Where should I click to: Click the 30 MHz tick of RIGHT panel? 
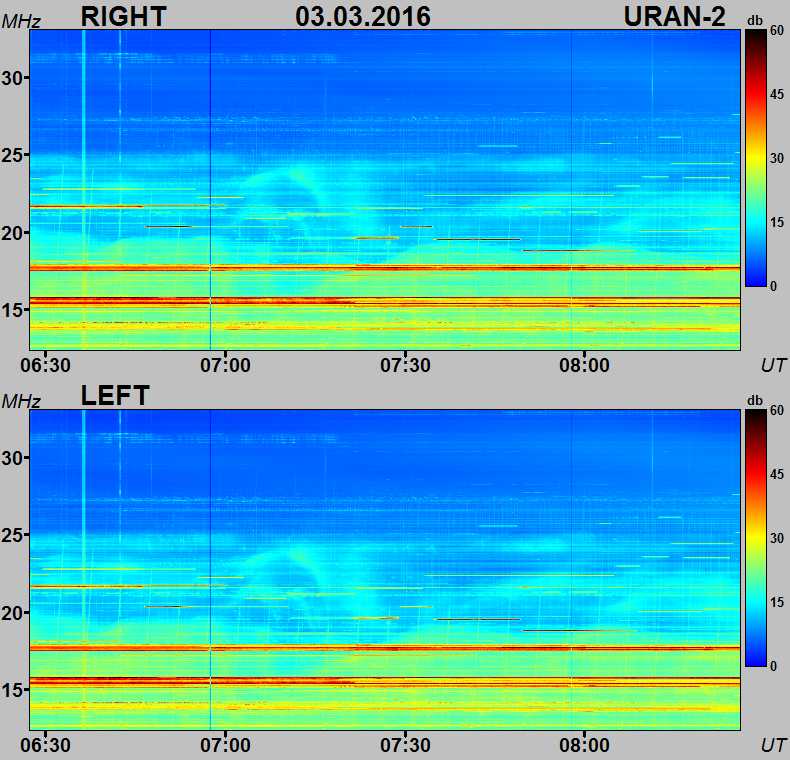pyautogui.click(x=12, y=78)
